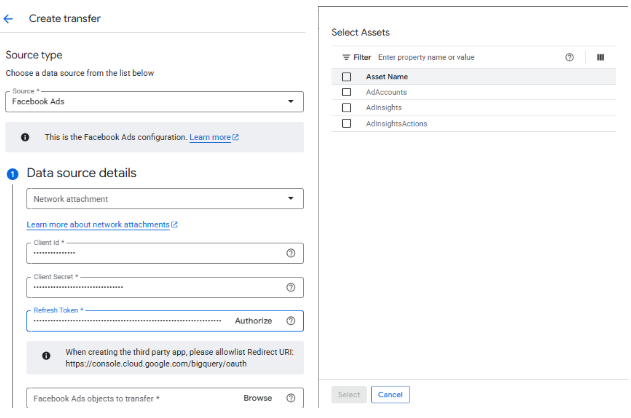Click the help icon in Client Id field
Viewport: 631px width, 418px height.
[x=291, y=254]
